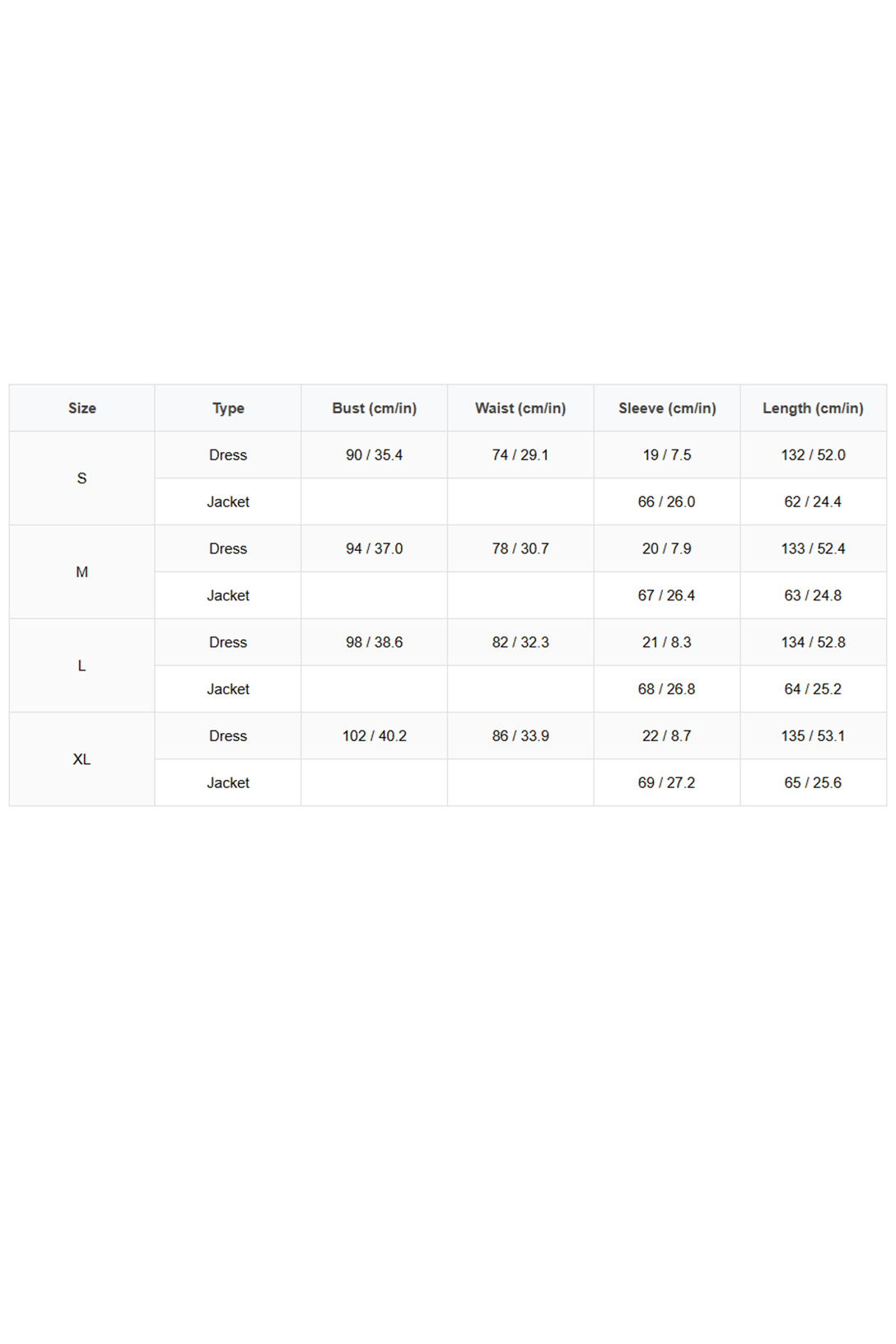Click the 66 / 26.0 jacket sleeve value
The width and height of the screenshot is (896, 1344).
(x=667, y=502)
